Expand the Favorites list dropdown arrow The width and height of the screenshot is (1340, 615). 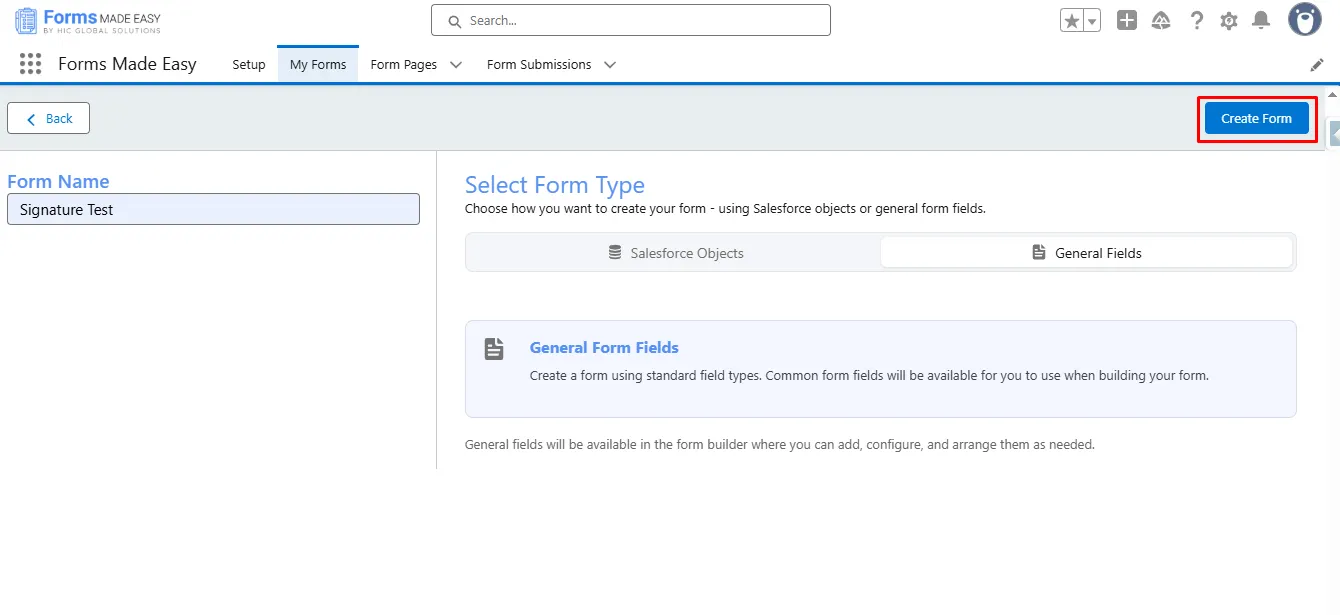tap(1092, 21)
